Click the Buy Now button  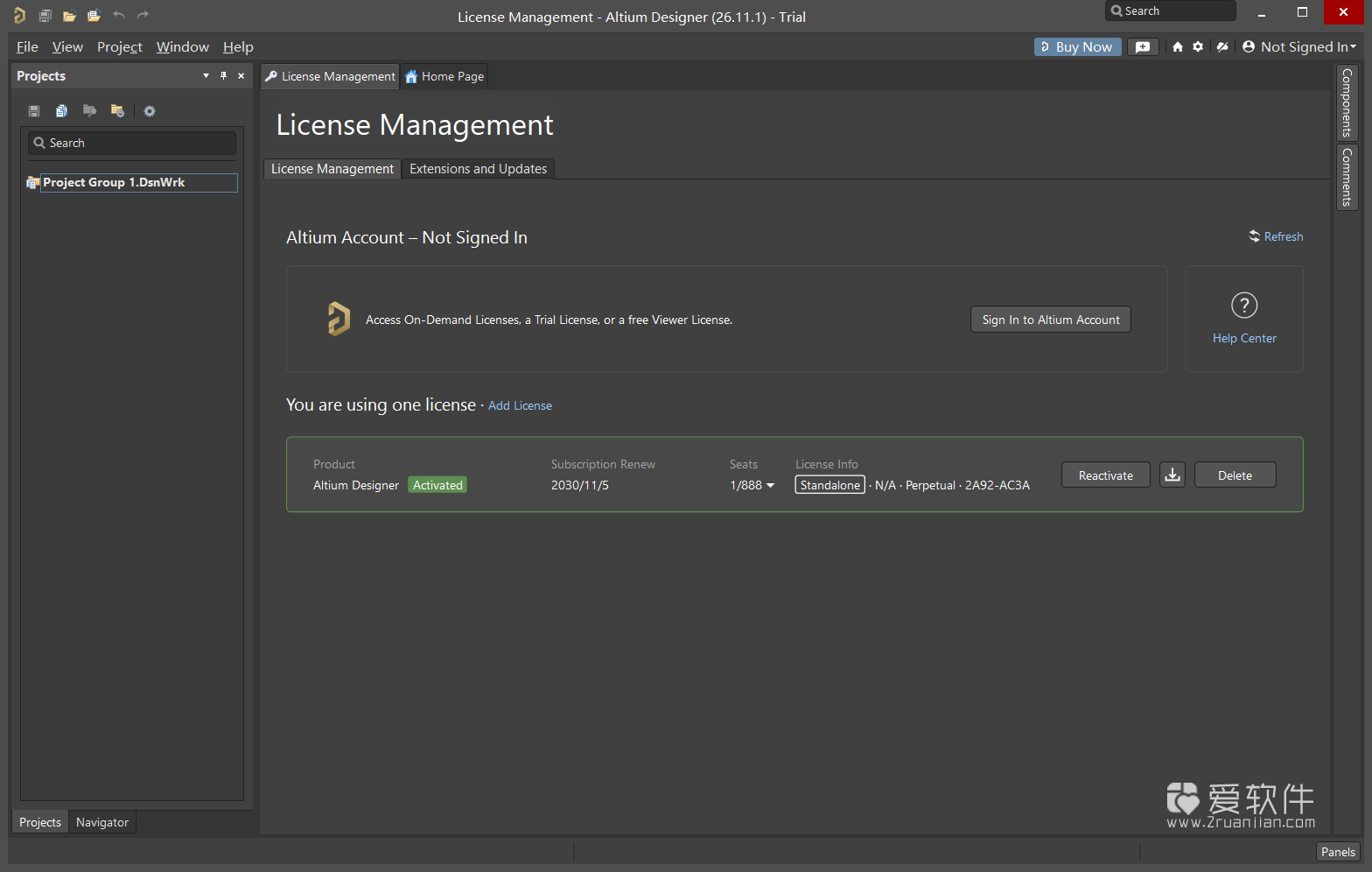(x=1078, y=47)
